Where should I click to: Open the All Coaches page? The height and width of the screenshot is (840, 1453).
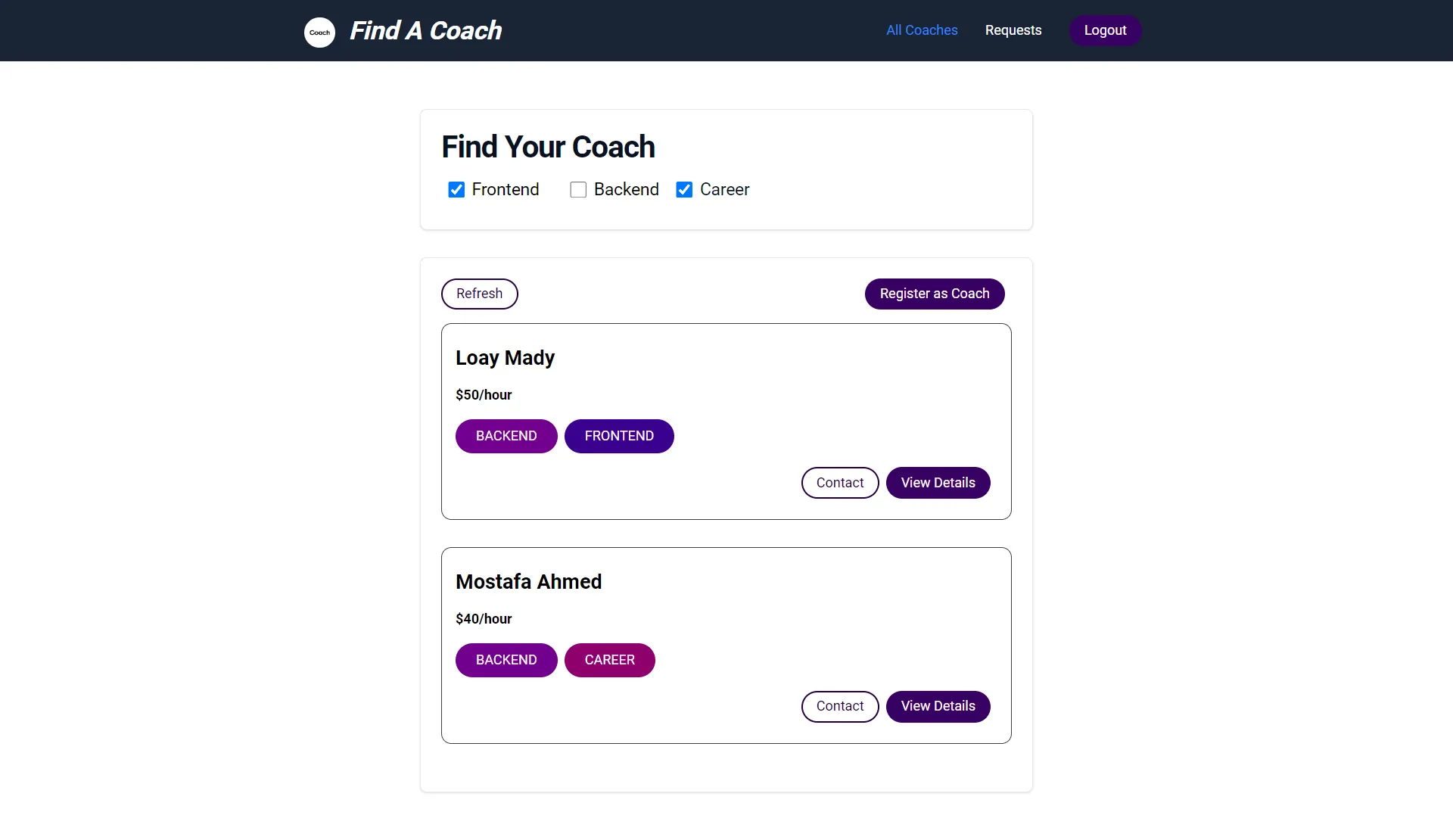[x=921, y=30]
